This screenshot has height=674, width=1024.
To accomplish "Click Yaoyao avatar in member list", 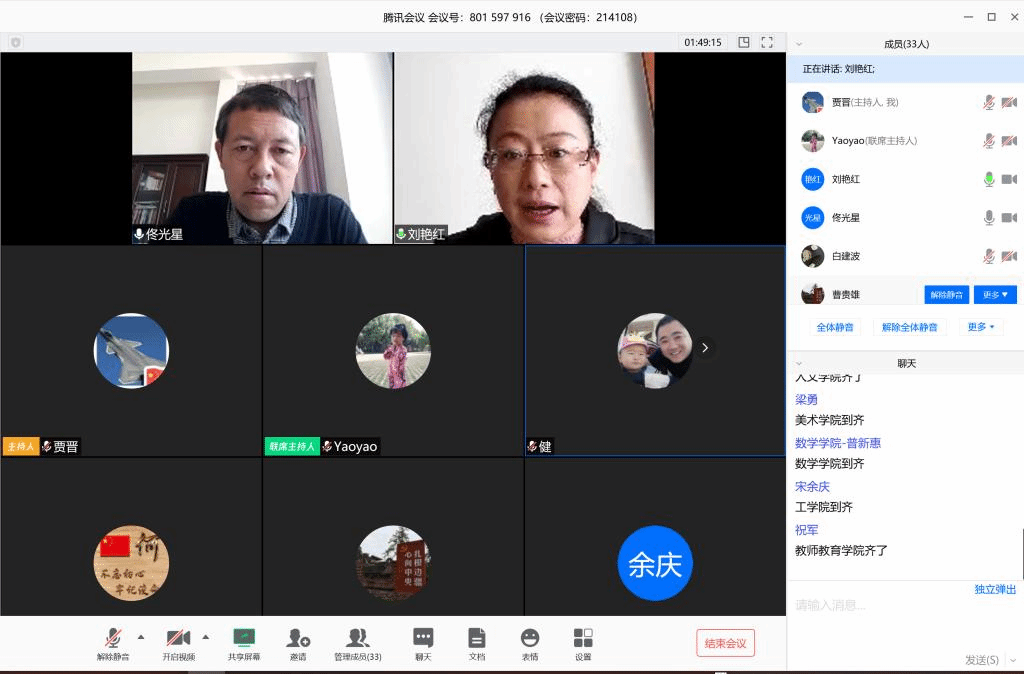I will (x=812, y=141).
